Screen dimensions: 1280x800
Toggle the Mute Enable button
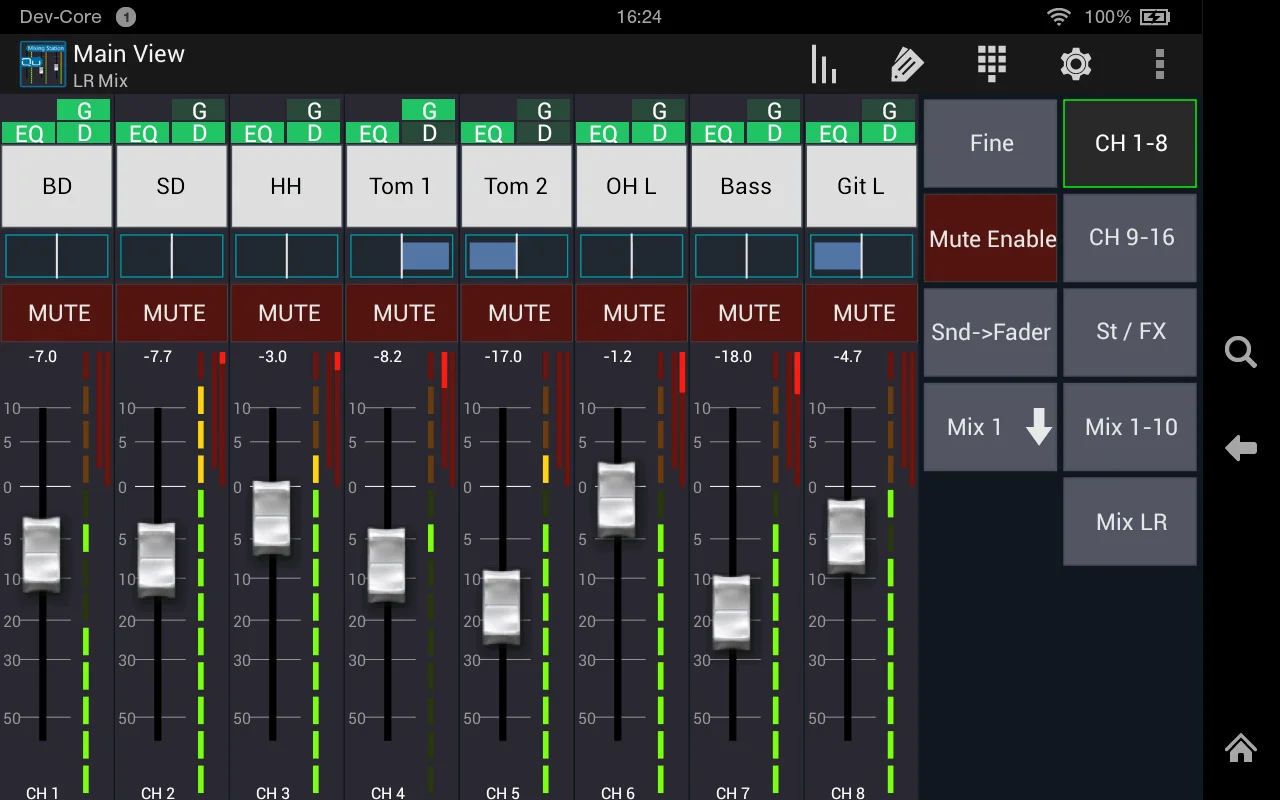click(991, 238)
